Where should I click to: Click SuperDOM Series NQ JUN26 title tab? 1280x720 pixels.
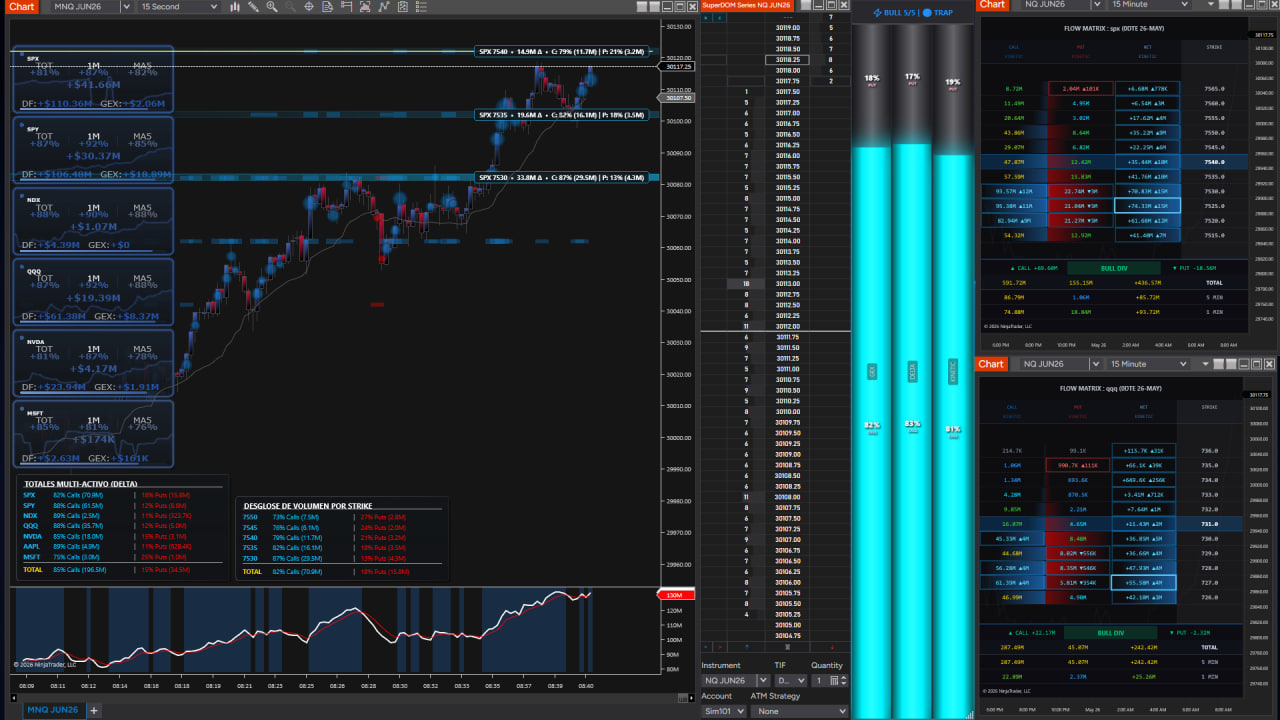pos(747,6)
